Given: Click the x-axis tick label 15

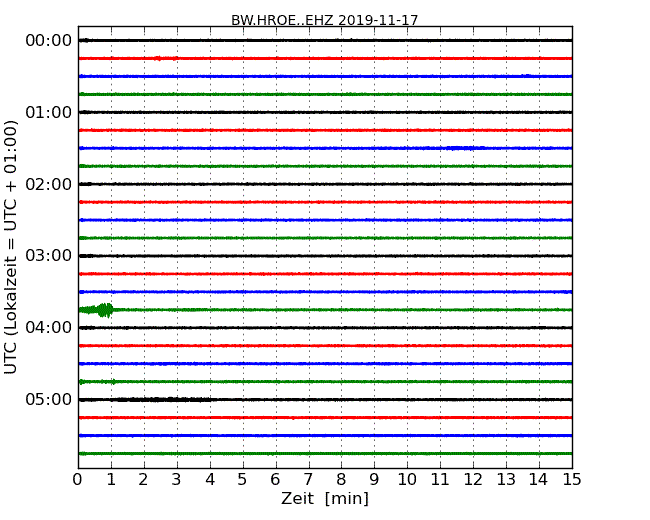Looking at the screenshot, I should pyautogui.click(x=572, y=480).
